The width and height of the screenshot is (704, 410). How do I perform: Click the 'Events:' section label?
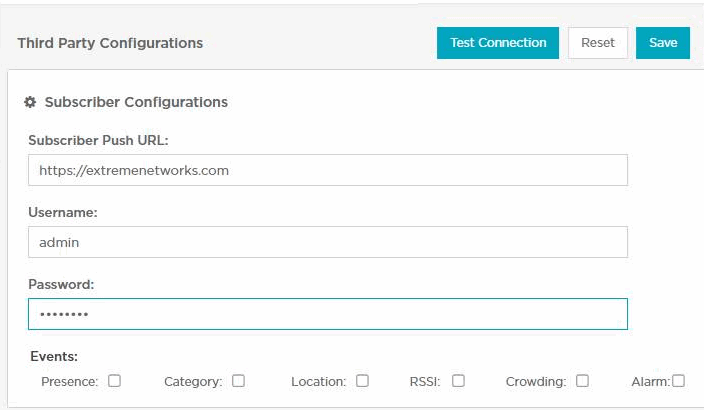(54, 356)
